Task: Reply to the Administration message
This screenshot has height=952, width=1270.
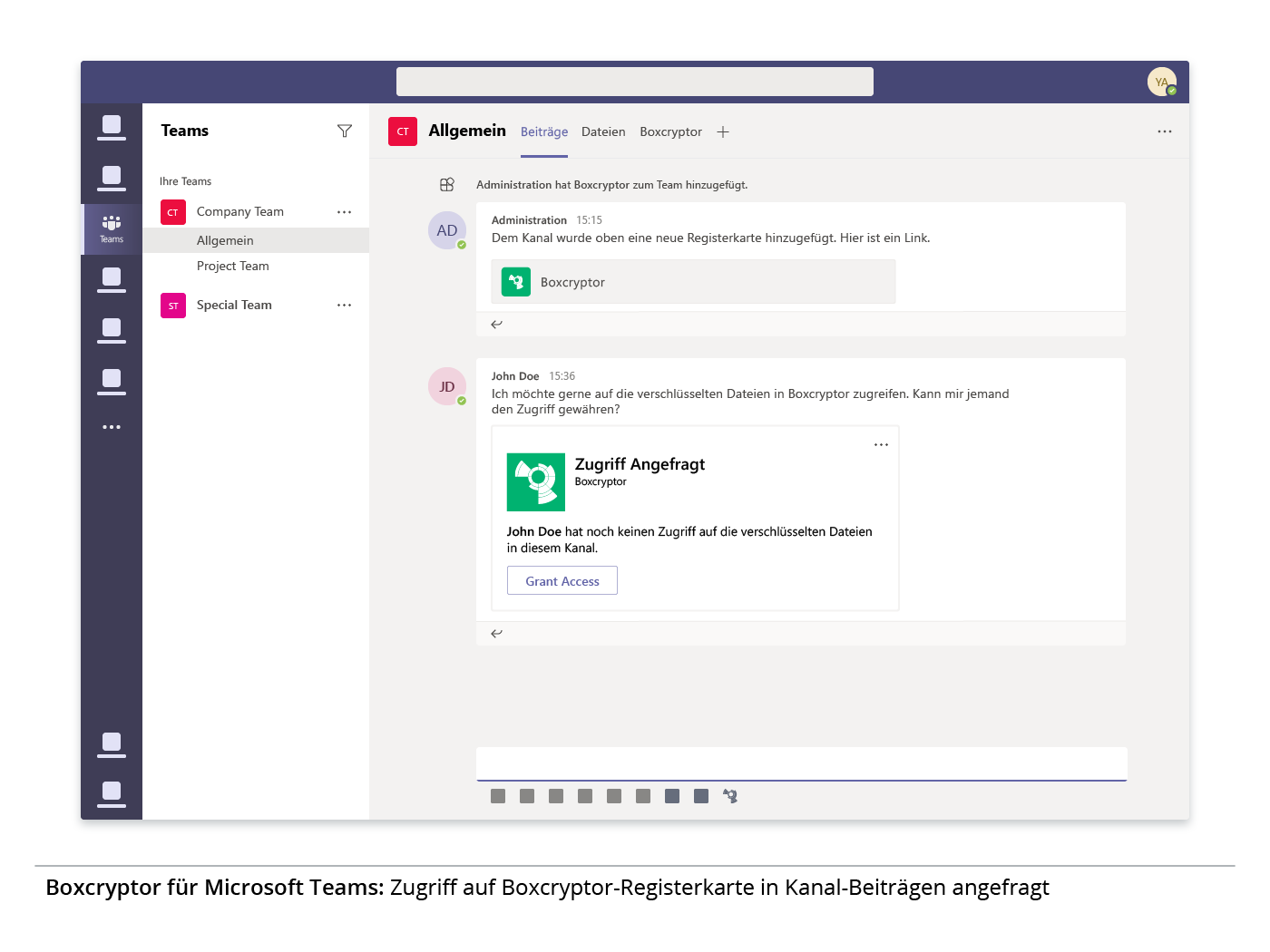Action: coord(496,324)
